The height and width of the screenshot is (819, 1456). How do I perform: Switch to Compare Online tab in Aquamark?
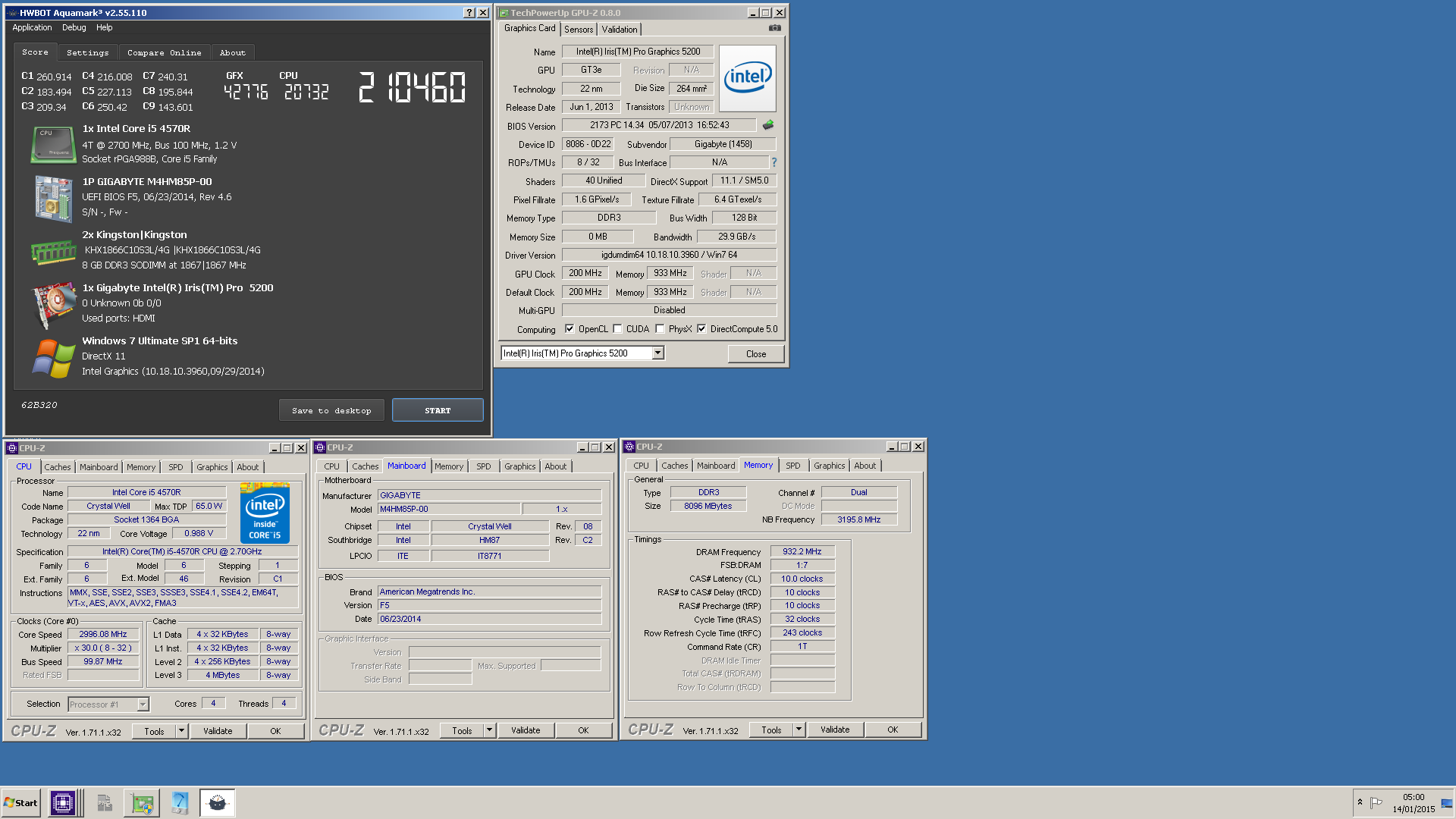point(165,53)
